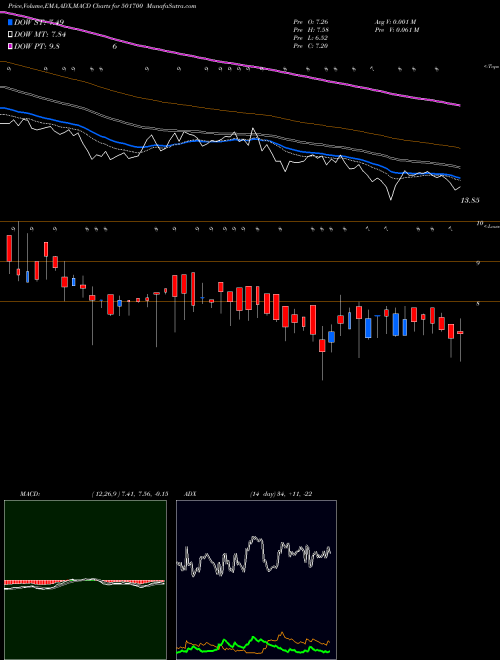Viewport: 500px width, 660px height.
Task: Click the number 6 beside the legend
Action: click(114, 46)
